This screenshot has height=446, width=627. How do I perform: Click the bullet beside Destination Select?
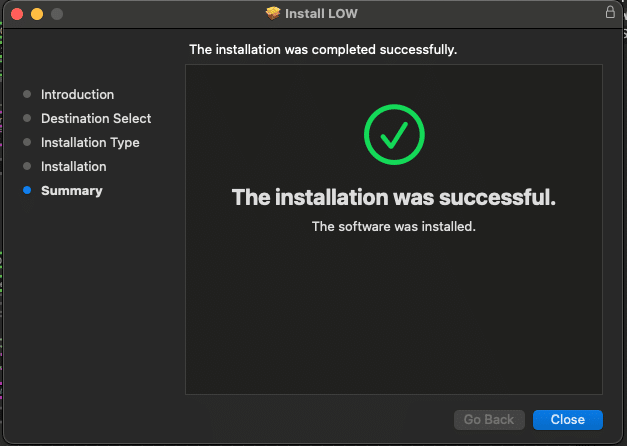[27, 119]
